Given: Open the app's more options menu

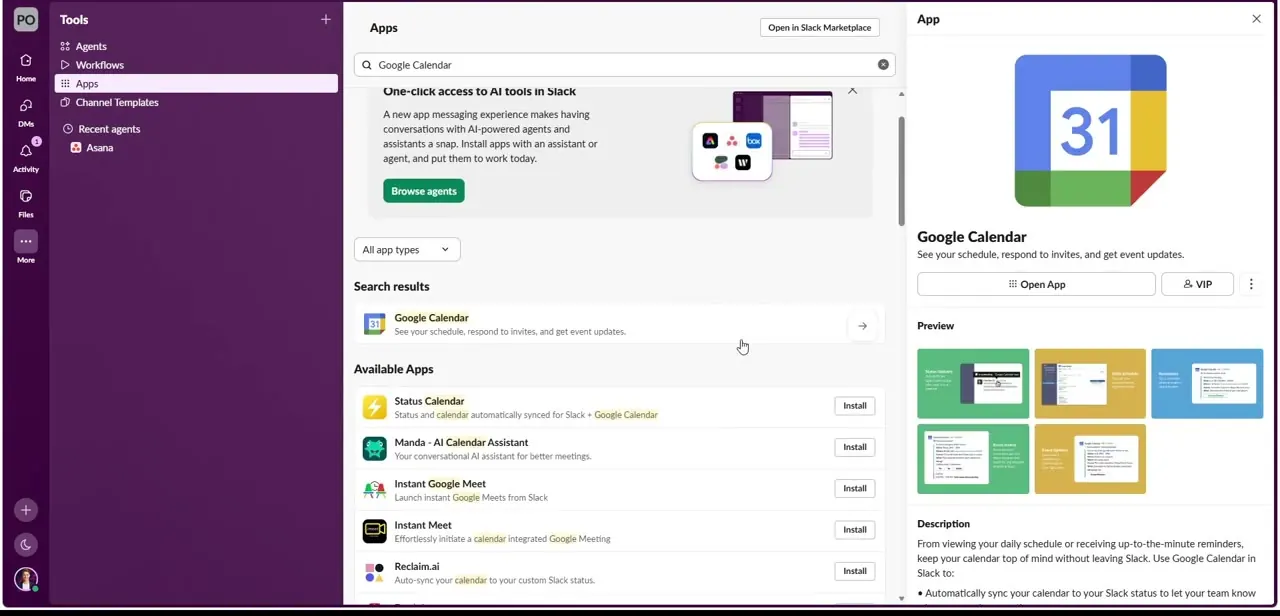Looking at the screenshot, I should click(1251, 285).
